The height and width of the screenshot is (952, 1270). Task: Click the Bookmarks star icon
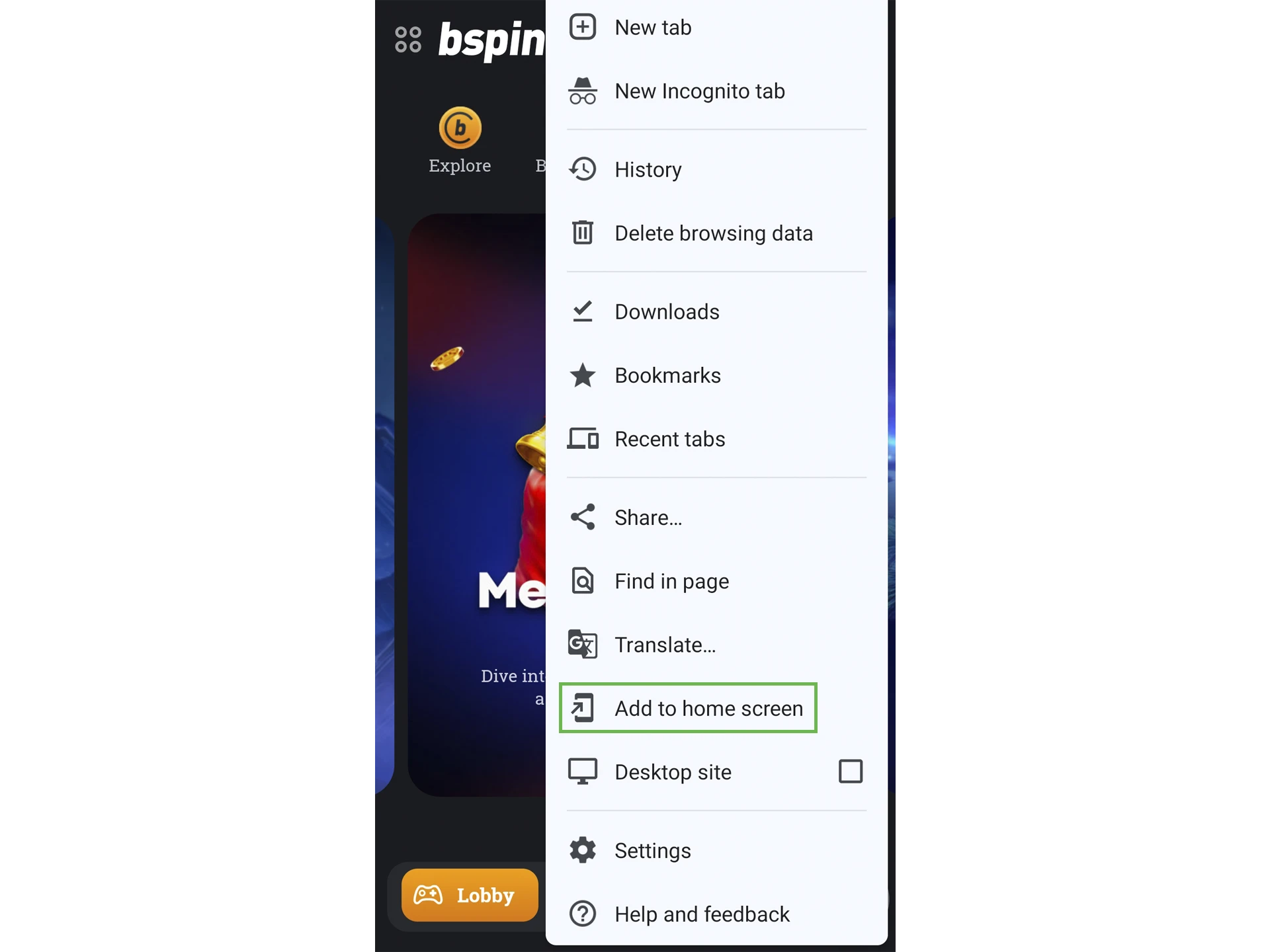[583, 375]
